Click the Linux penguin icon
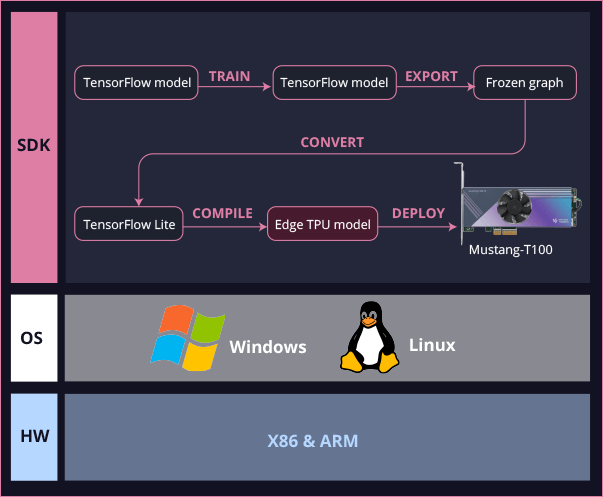 coord(370,338)
